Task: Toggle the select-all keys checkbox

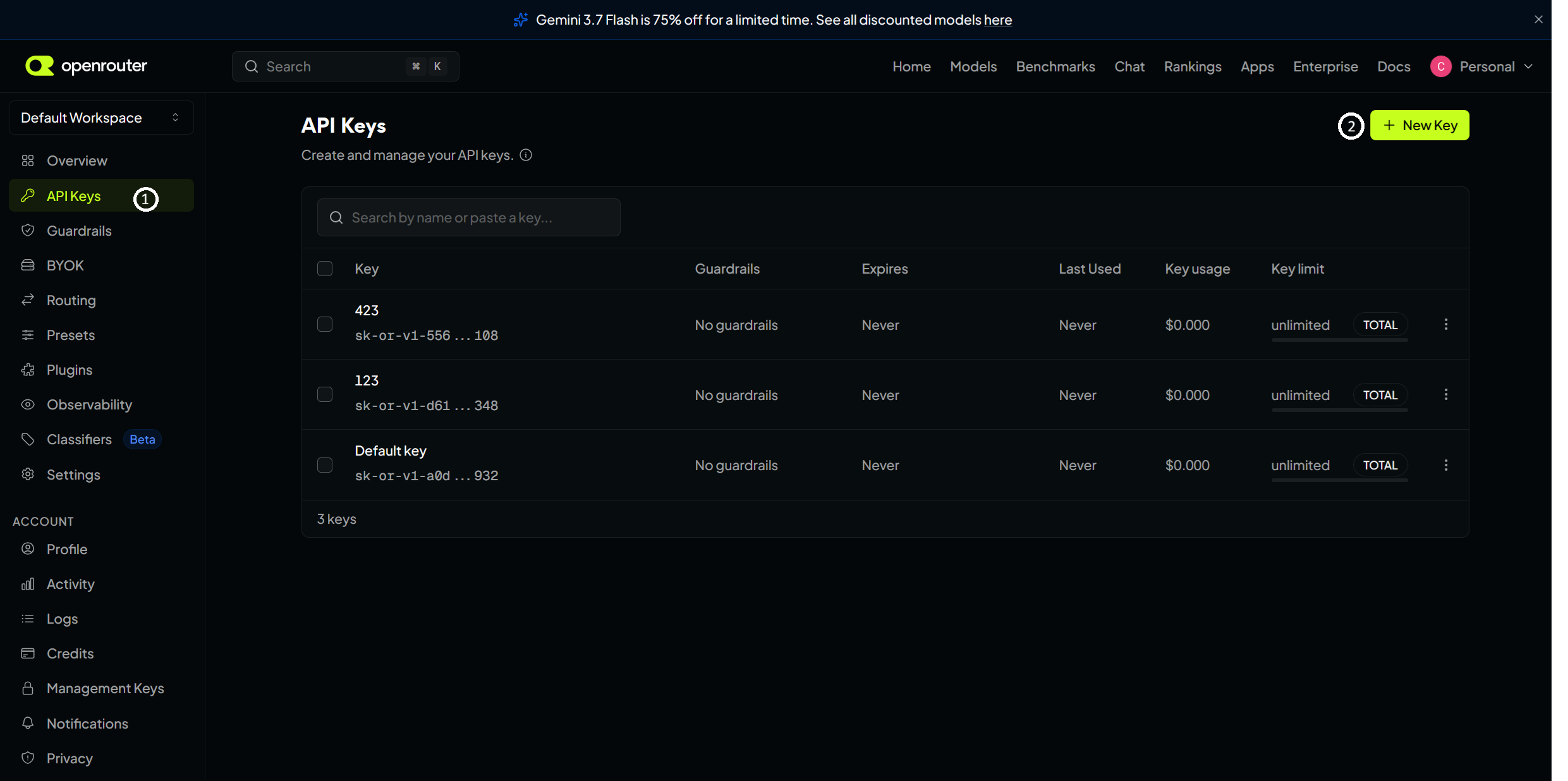Action: pos(325,269)
